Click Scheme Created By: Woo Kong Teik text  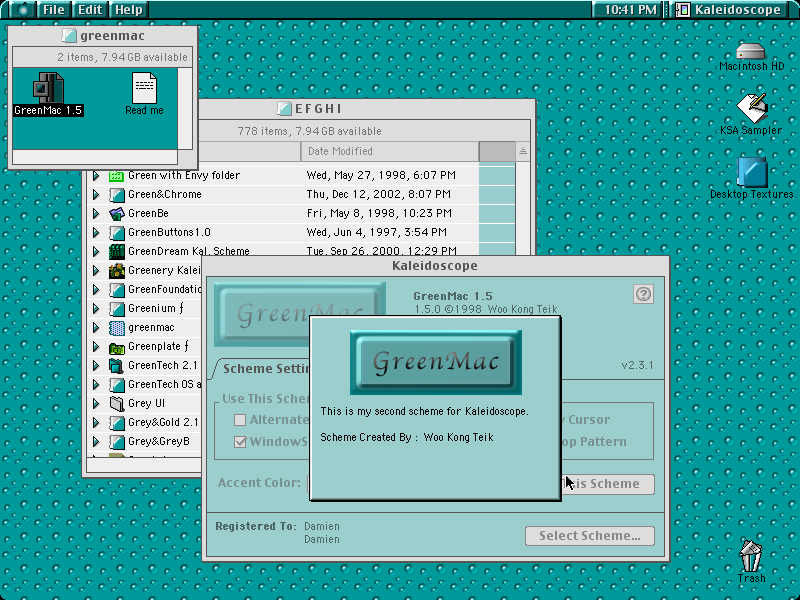pyautogui.click(x=407, y=437)
